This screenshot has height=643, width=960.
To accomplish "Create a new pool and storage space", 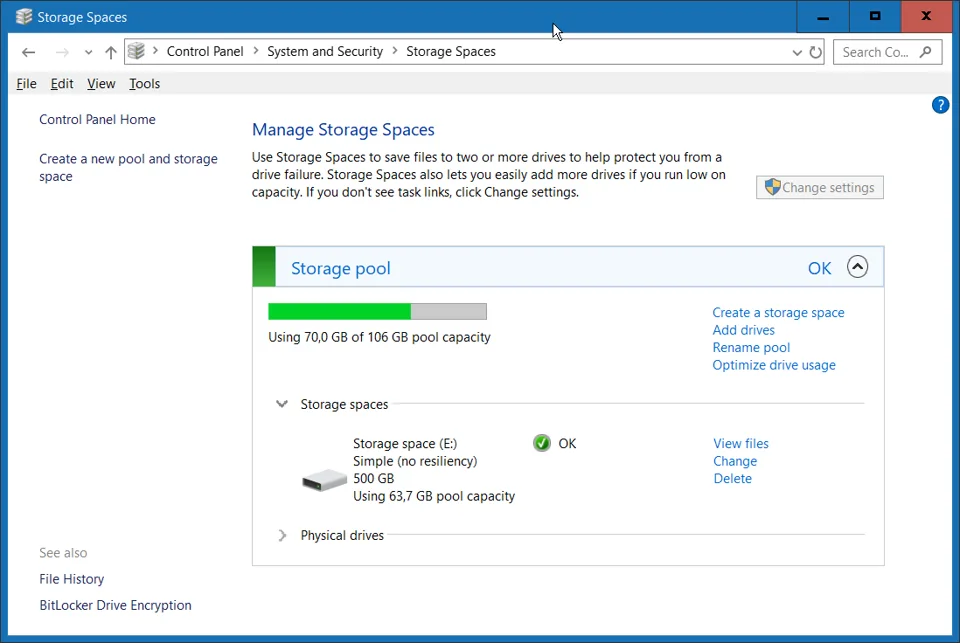I will tap(129, 167).
